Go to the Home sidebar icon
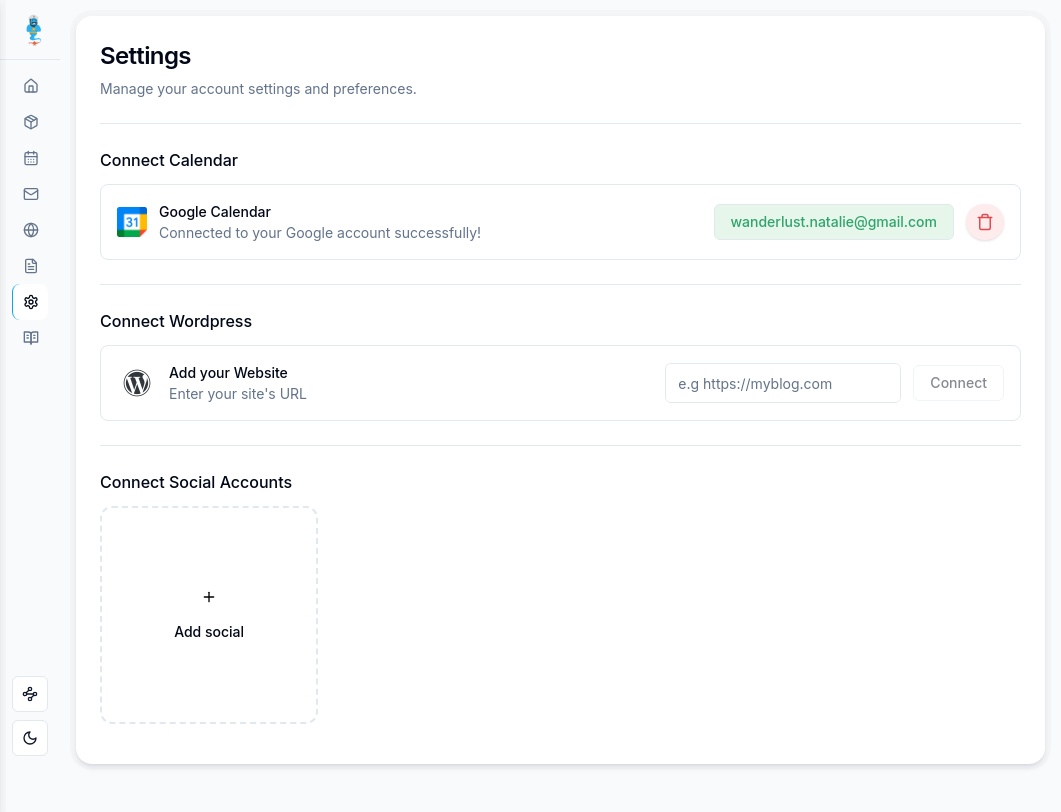This screenshot has width=1061, height=812. (31, 86)
